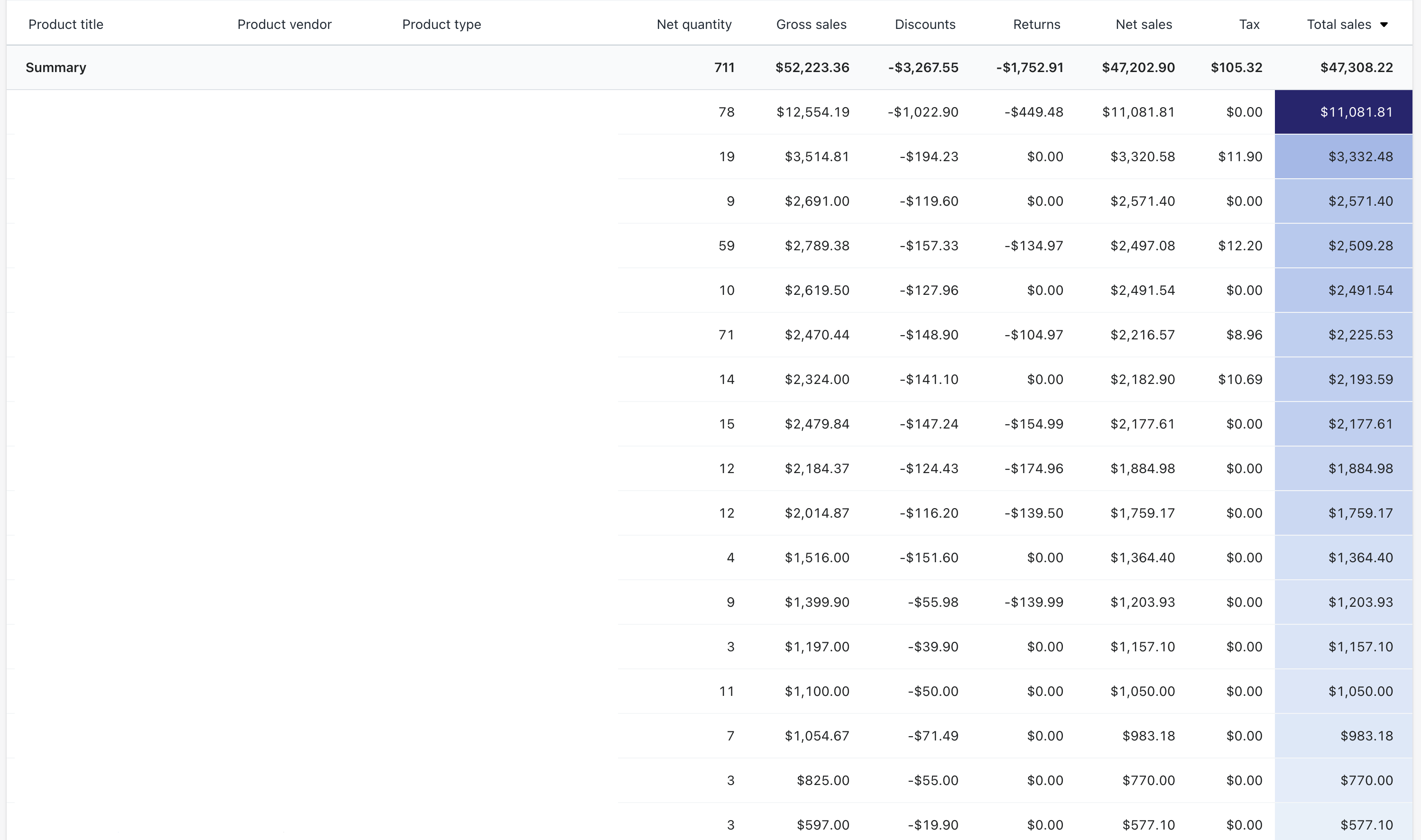
Task: Click summary gross sales $52,223.36
Action: pos(812,67)
